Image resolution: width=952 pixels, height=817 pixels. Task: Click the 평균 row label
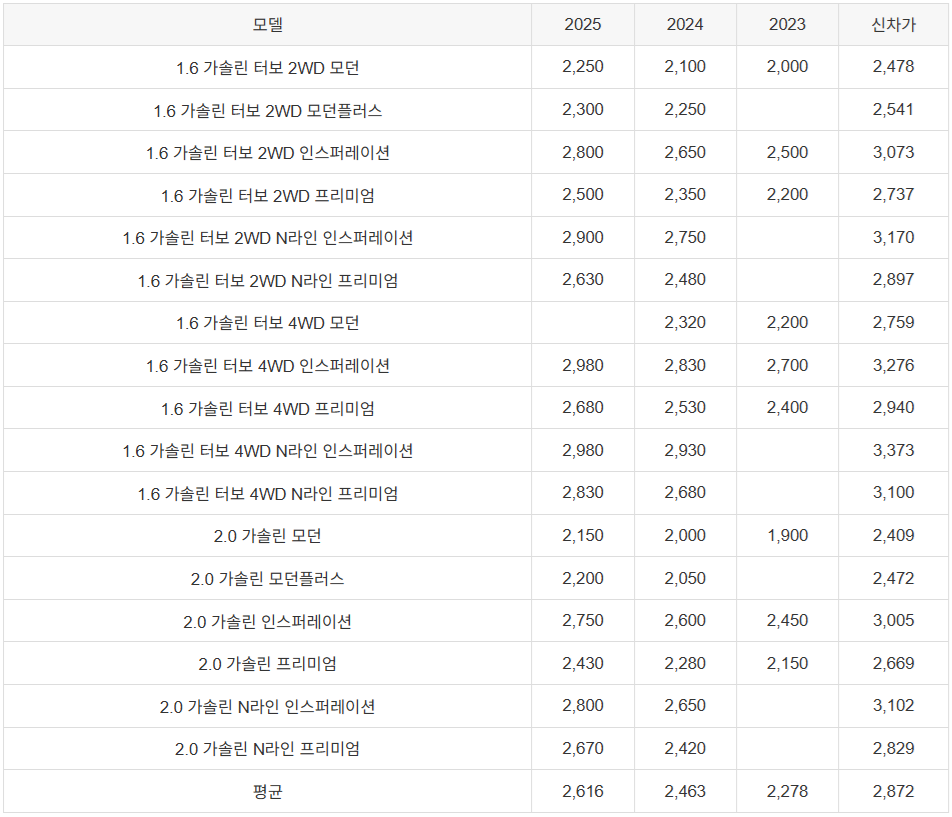coord(268,792)
